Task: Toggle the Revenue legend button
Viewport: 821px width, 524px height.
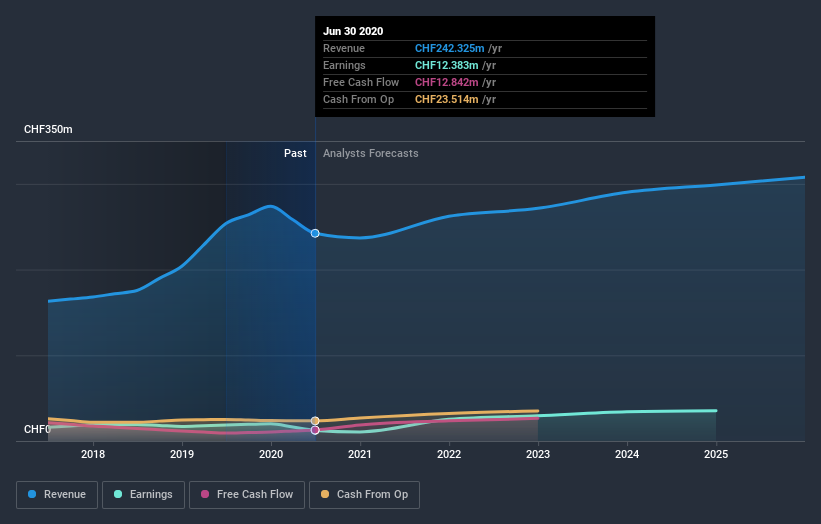Action: coord(57,495)
